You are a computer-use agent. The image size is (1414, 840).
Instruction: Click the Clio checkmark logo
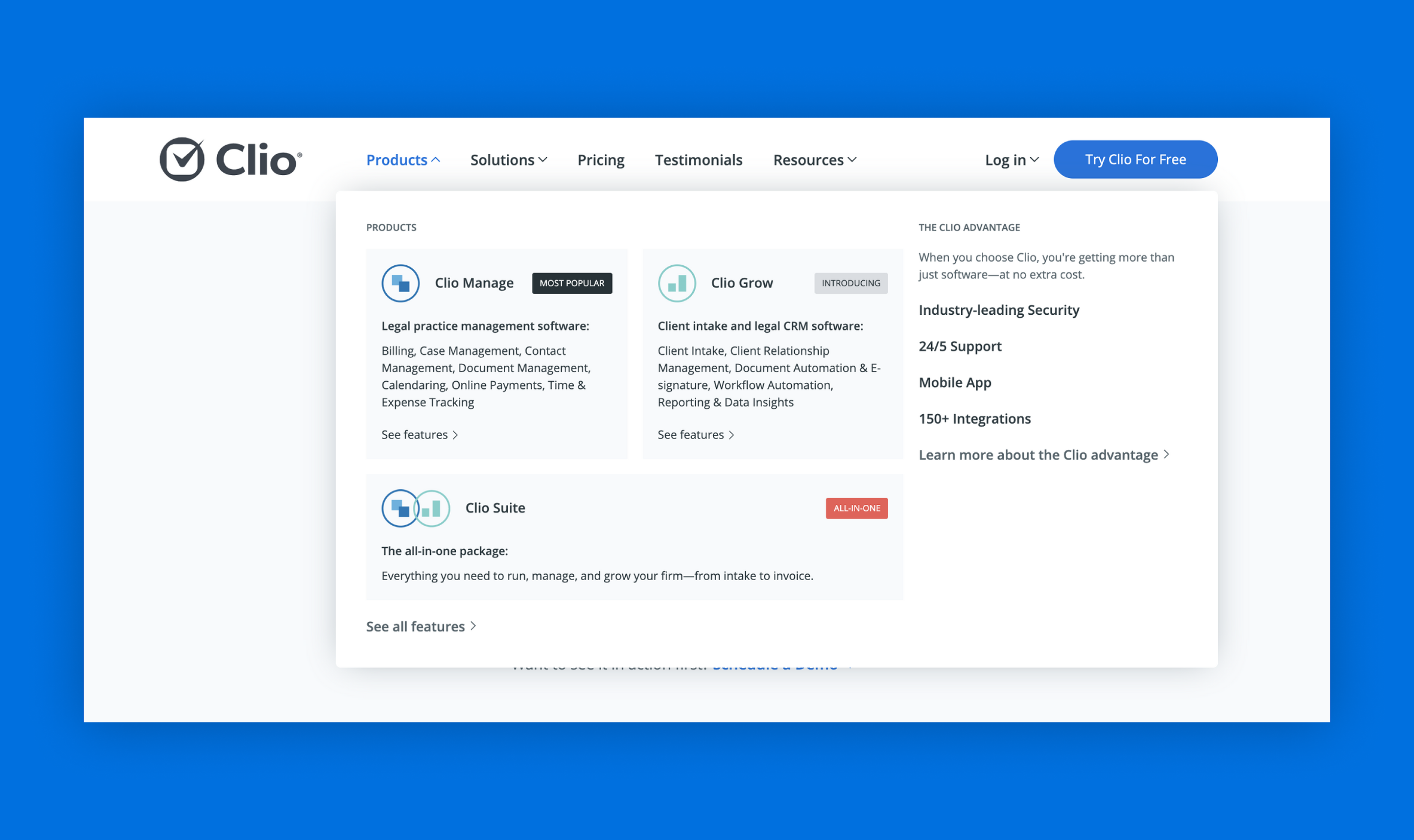[231, 159]
